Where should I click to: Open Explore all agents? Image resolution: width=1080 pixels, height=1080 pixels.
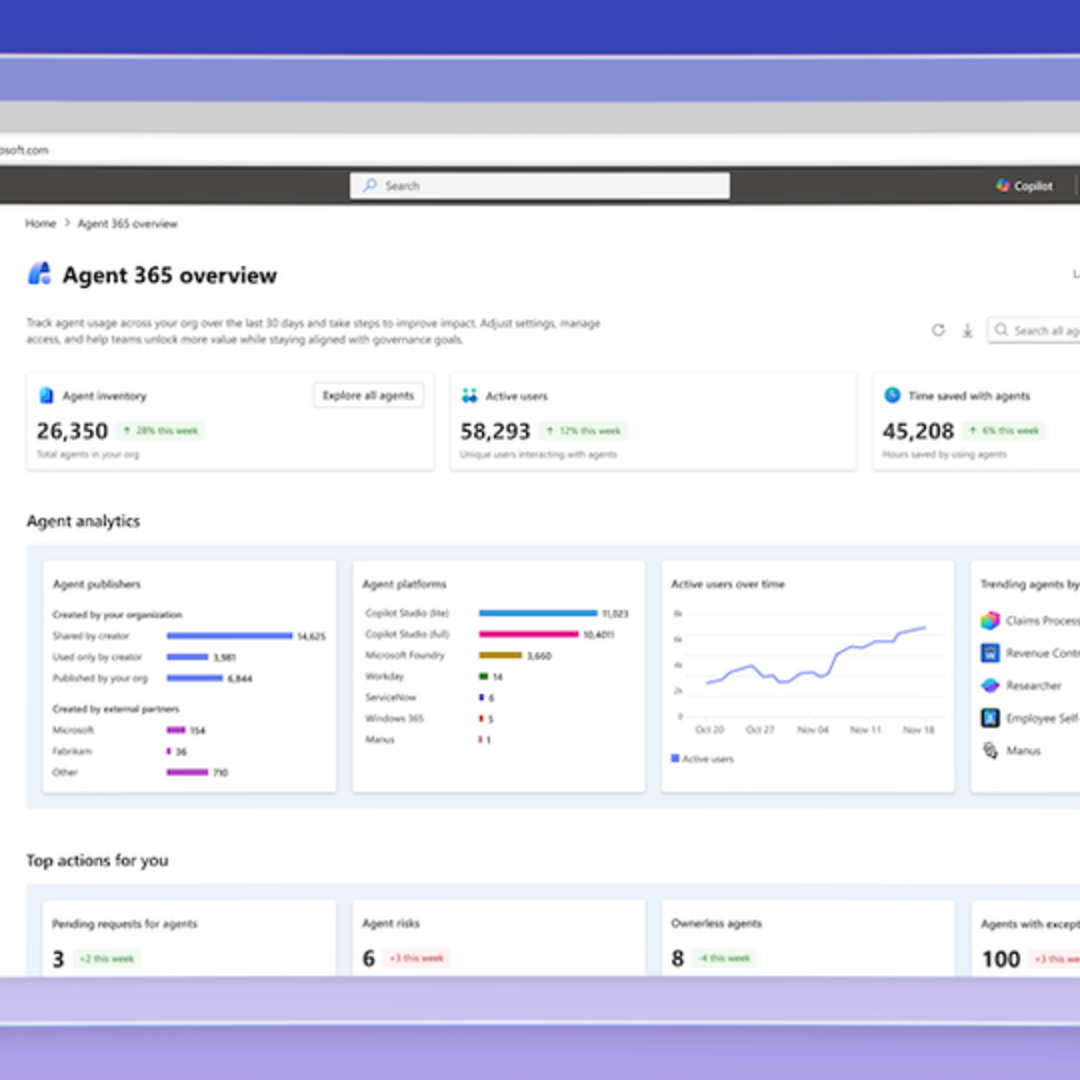pyautogui.click(x=368, y=395)
